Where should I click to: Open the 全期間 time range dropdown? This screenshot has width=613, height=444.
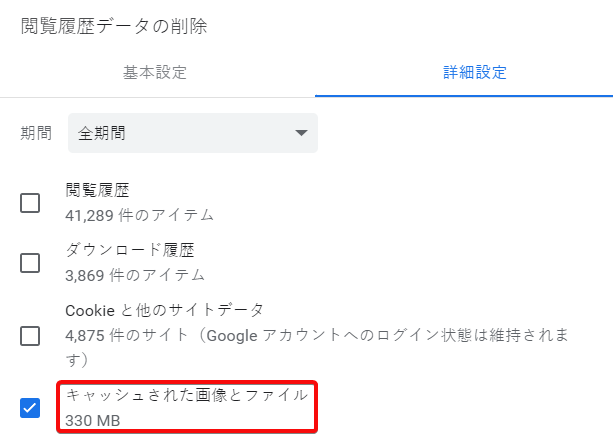[192, 133]
